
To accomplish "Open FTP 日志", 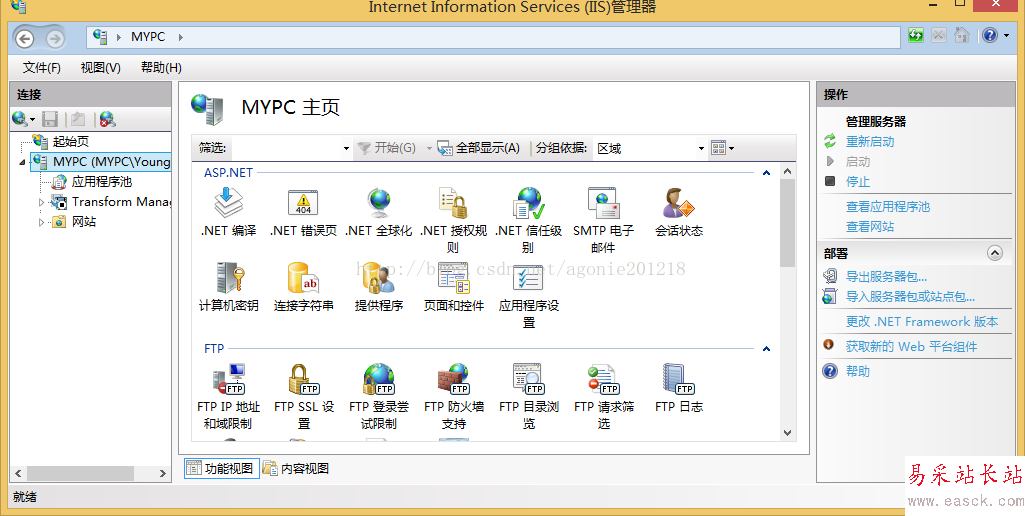I will [x=679, y=388].
